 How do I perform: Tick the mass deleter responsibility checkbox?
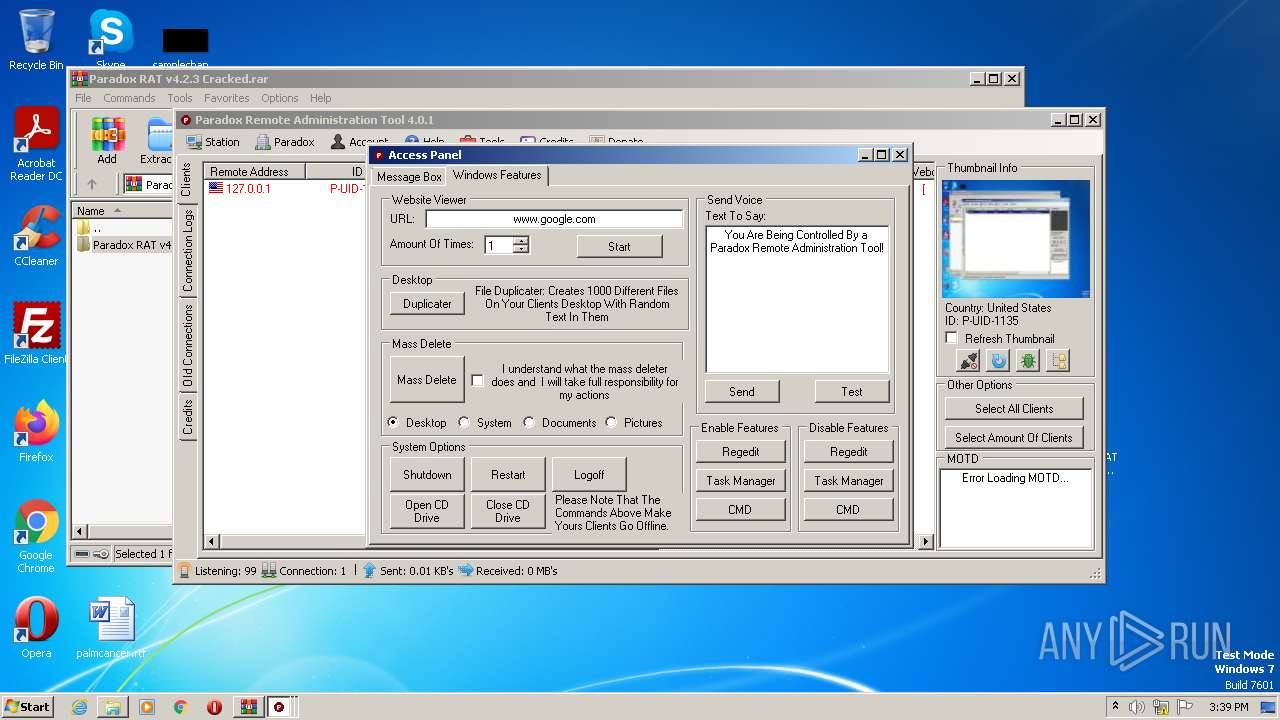(477, 381)
